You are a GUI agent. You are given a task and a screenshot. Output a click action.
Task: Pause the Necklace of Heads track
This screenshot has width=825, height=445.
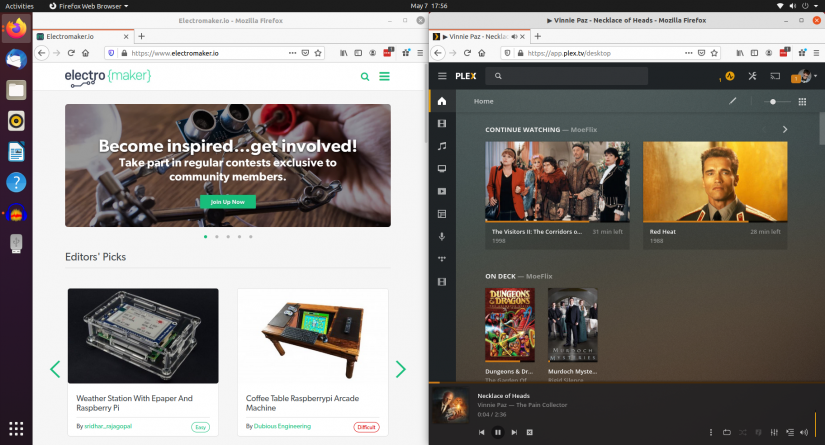(498, 432)
